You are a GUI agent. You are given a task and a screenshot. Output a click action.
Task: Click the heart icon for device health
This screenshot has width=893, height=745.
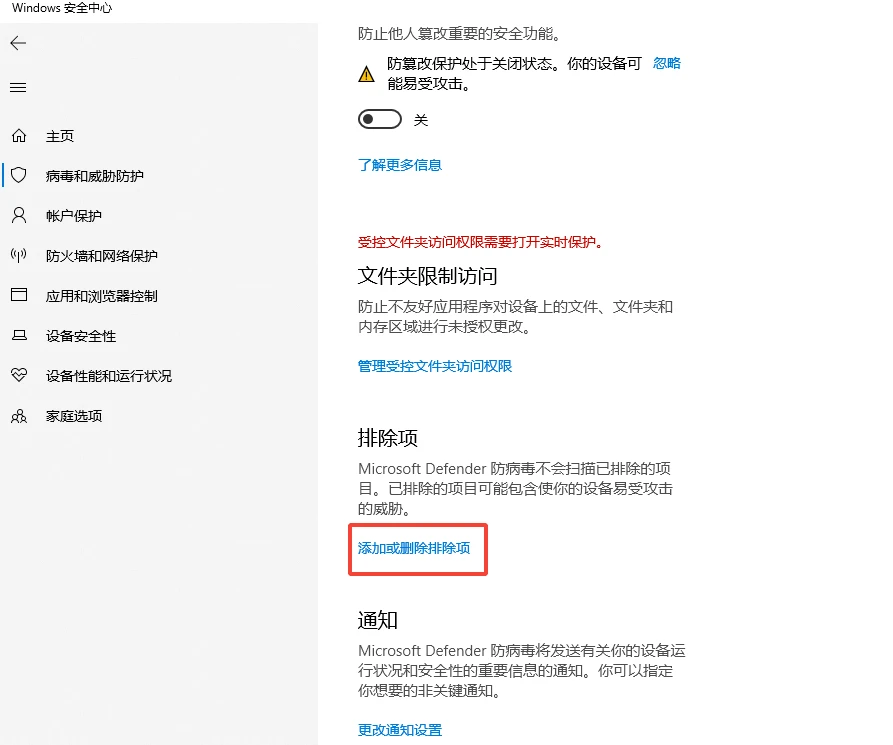point(19,375)
